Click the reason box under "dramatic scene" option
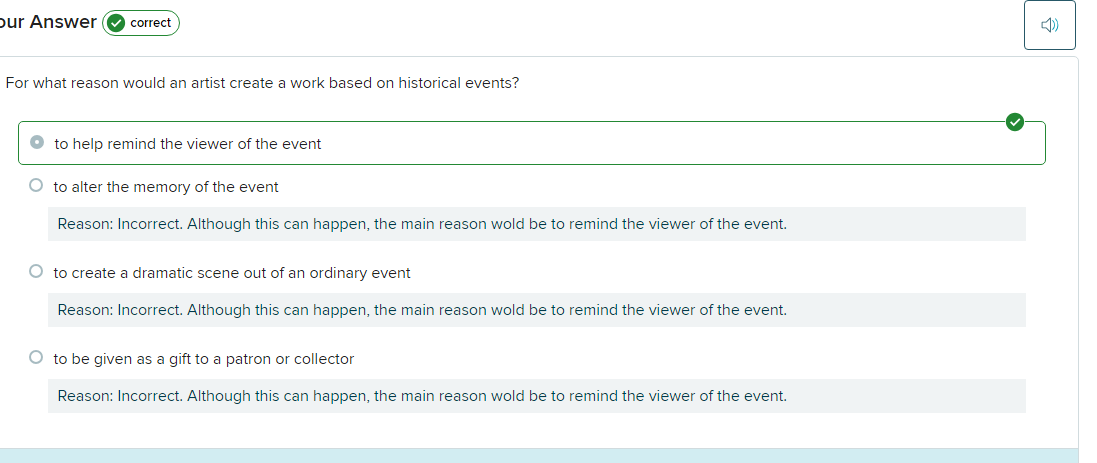 pyautogui.click(x=536, y=310)
